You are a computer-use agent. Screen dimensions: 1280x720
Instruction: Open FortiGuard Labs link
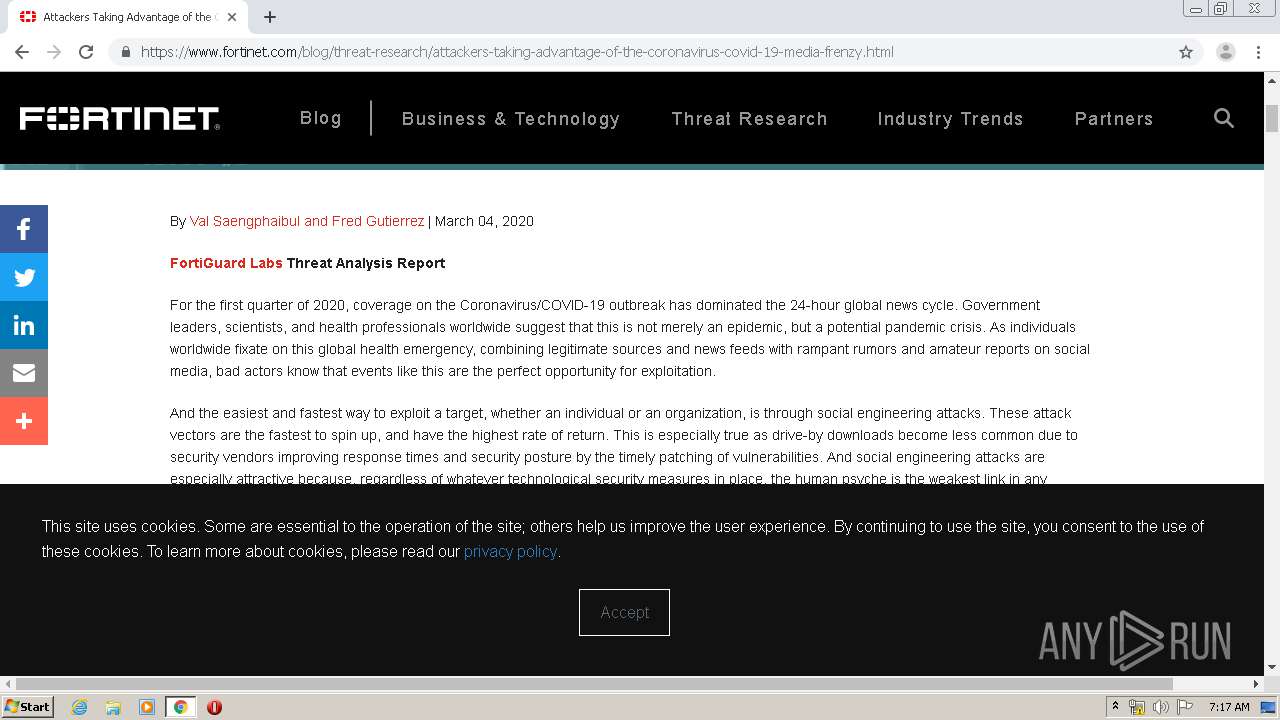point(226,263)
